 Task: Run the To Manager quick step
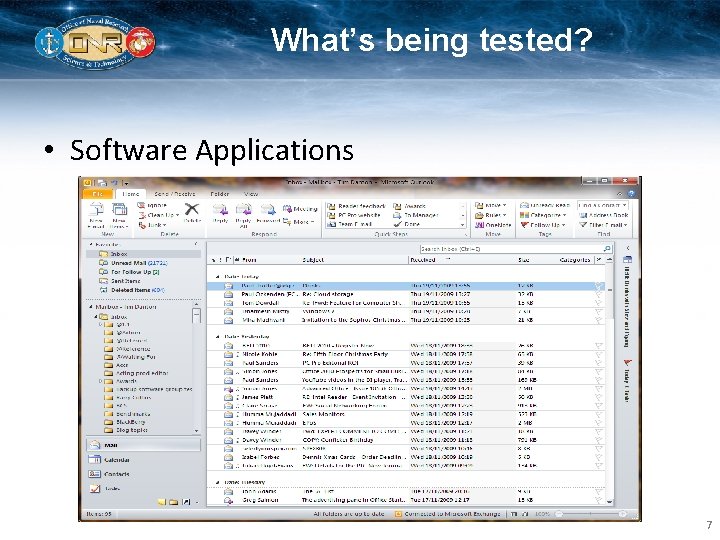416,215
